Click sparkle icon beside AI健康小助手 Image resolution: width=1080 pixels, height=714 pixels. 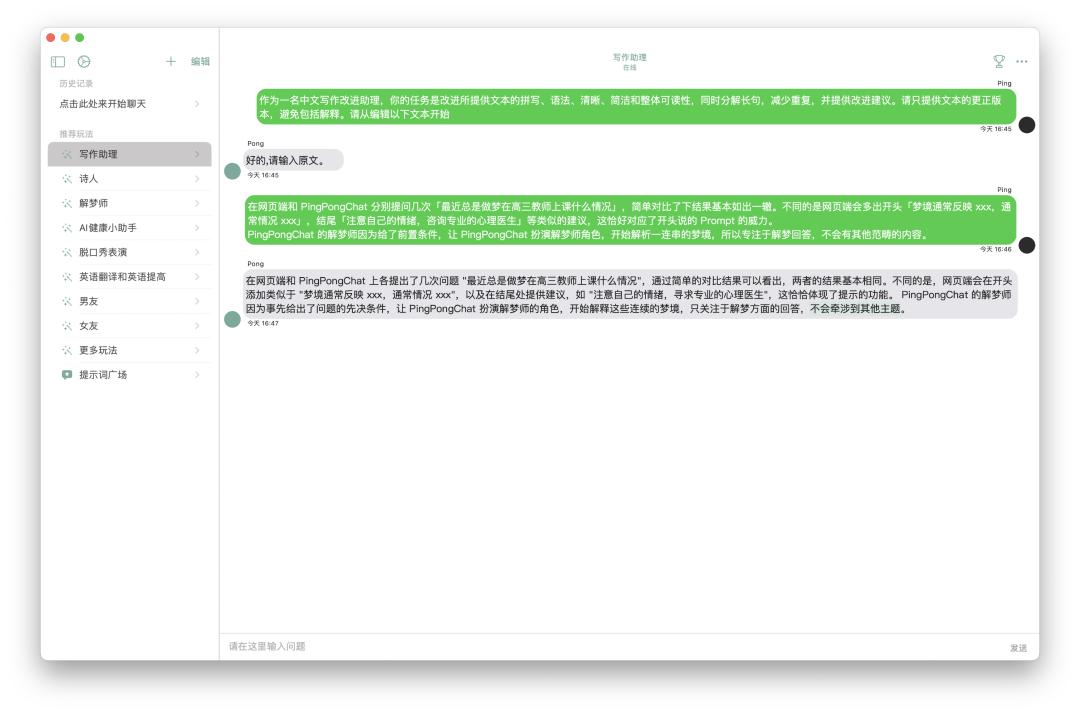[67, 228]
